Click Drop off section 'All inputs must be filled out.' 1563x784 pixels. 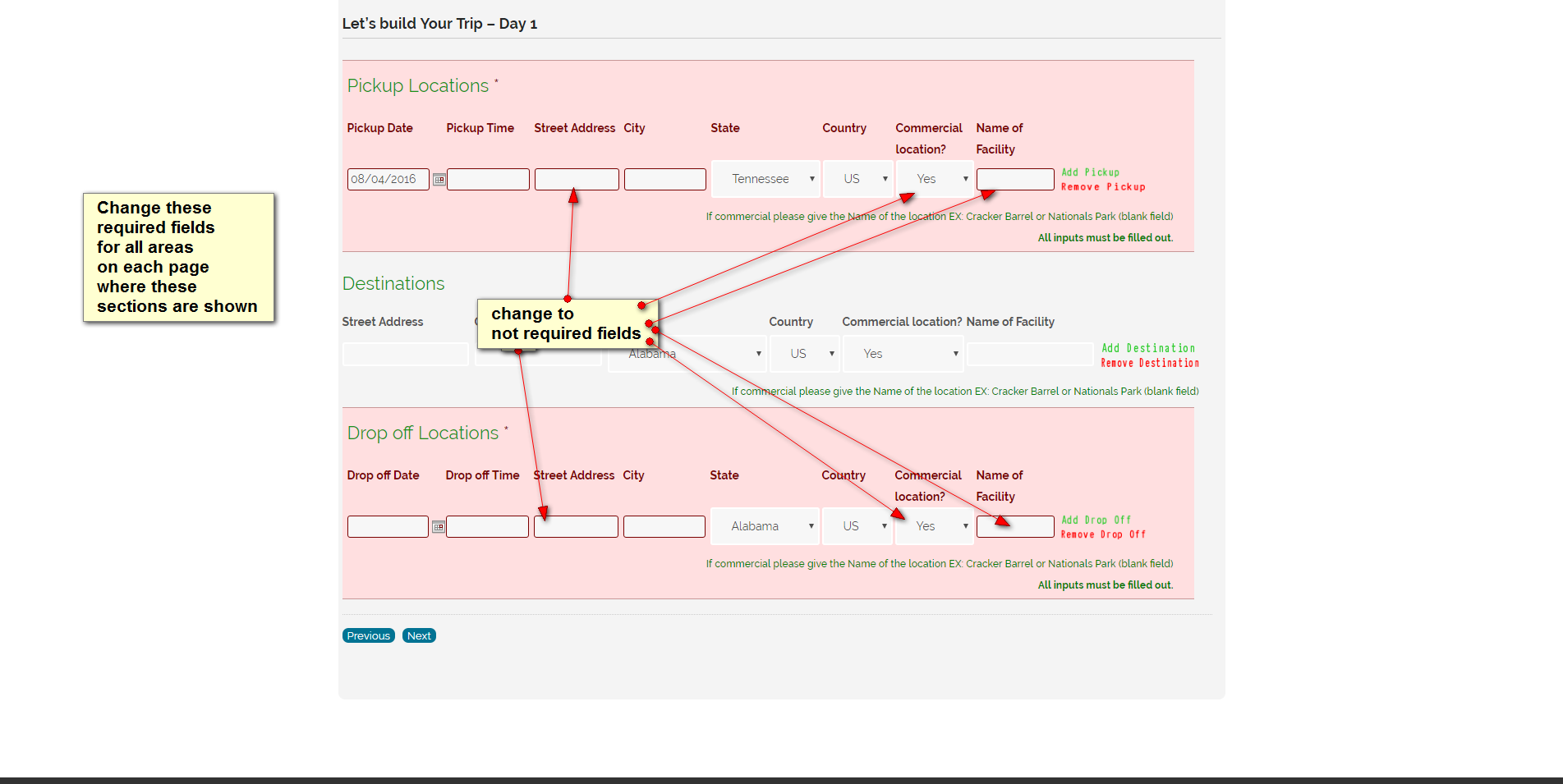coord(1106,585)
